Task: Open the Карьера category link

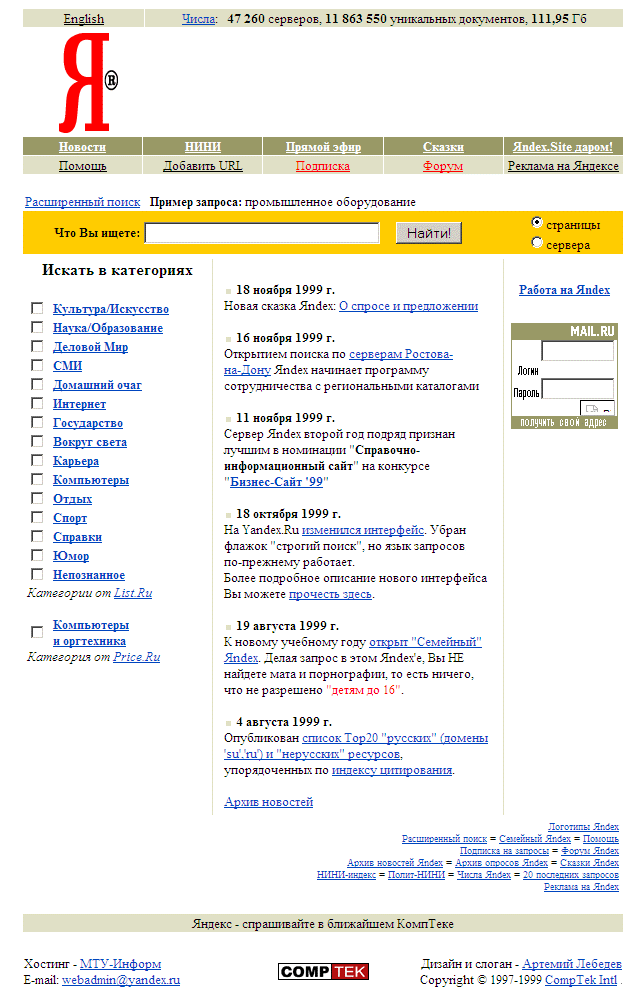Action: pyautogui.click(x=76, y=460)
